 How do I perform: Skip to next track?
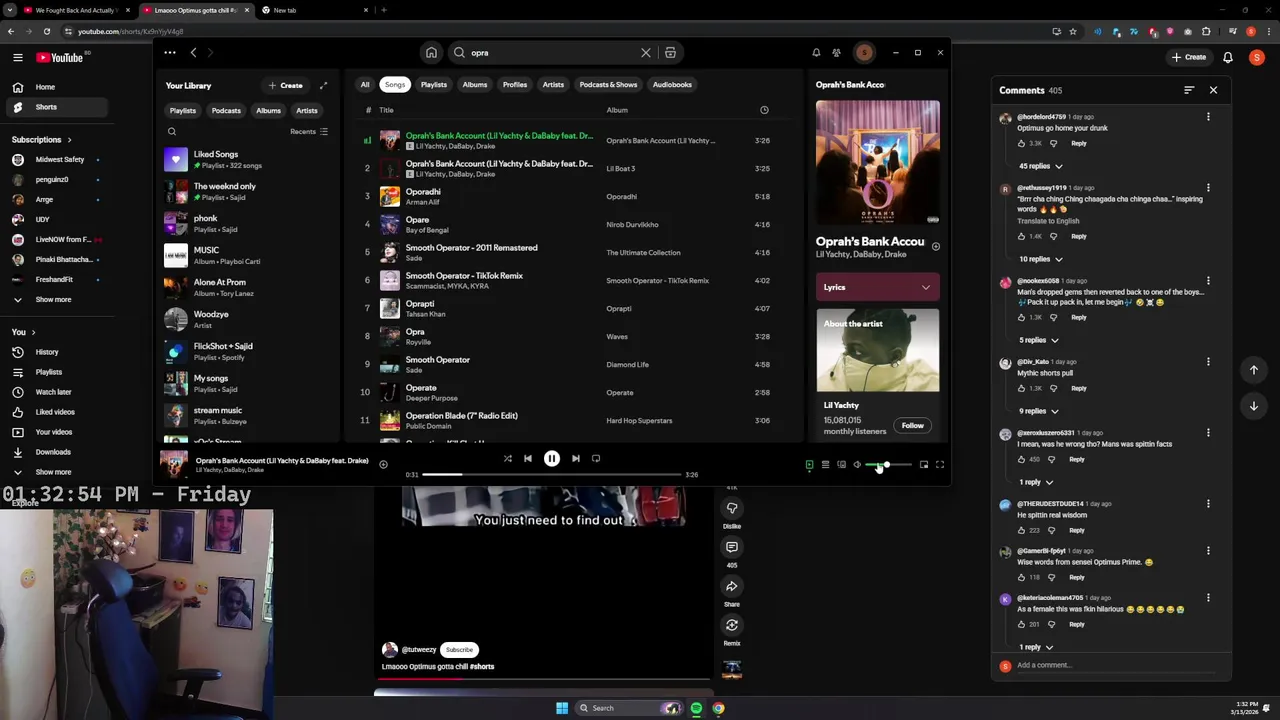575,459
